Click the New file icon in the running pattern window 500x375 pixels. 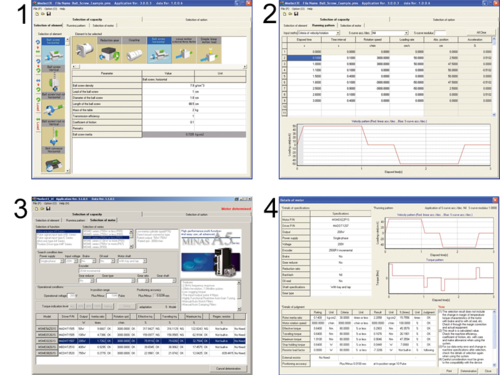tap(284, 14)
